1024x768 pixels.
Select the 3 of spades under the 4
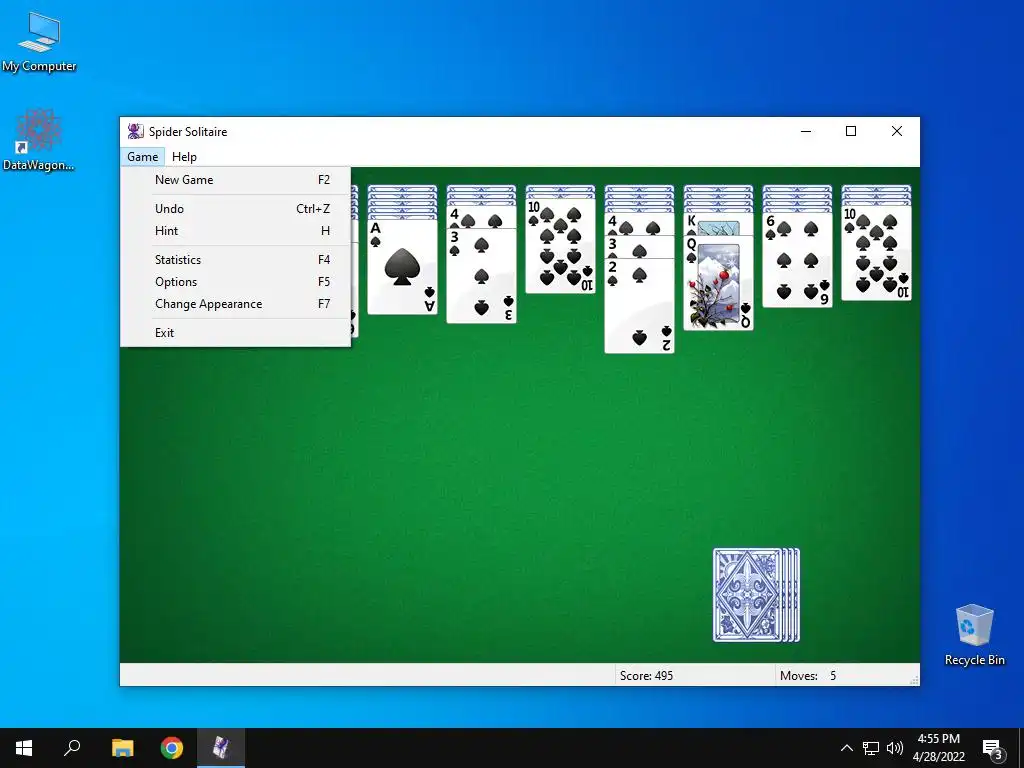pyautogui.click(x=481, y=276)
